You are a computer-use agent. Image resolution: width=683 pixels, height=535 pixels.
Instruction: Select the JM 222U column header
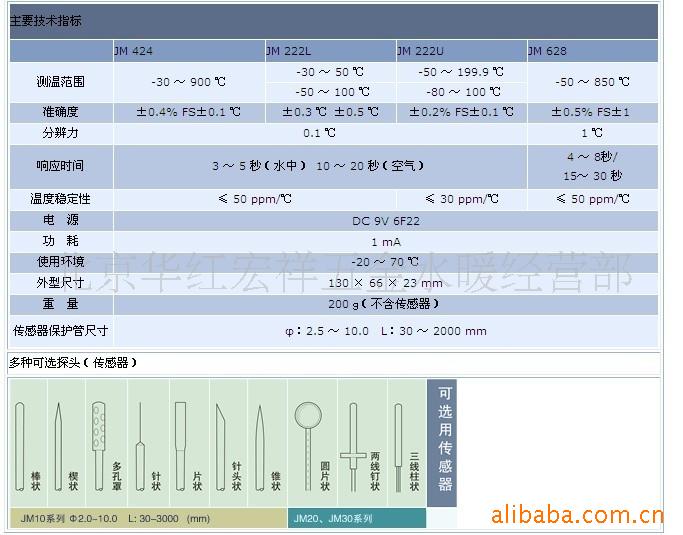pyautogui.click(x=462, y=51)
